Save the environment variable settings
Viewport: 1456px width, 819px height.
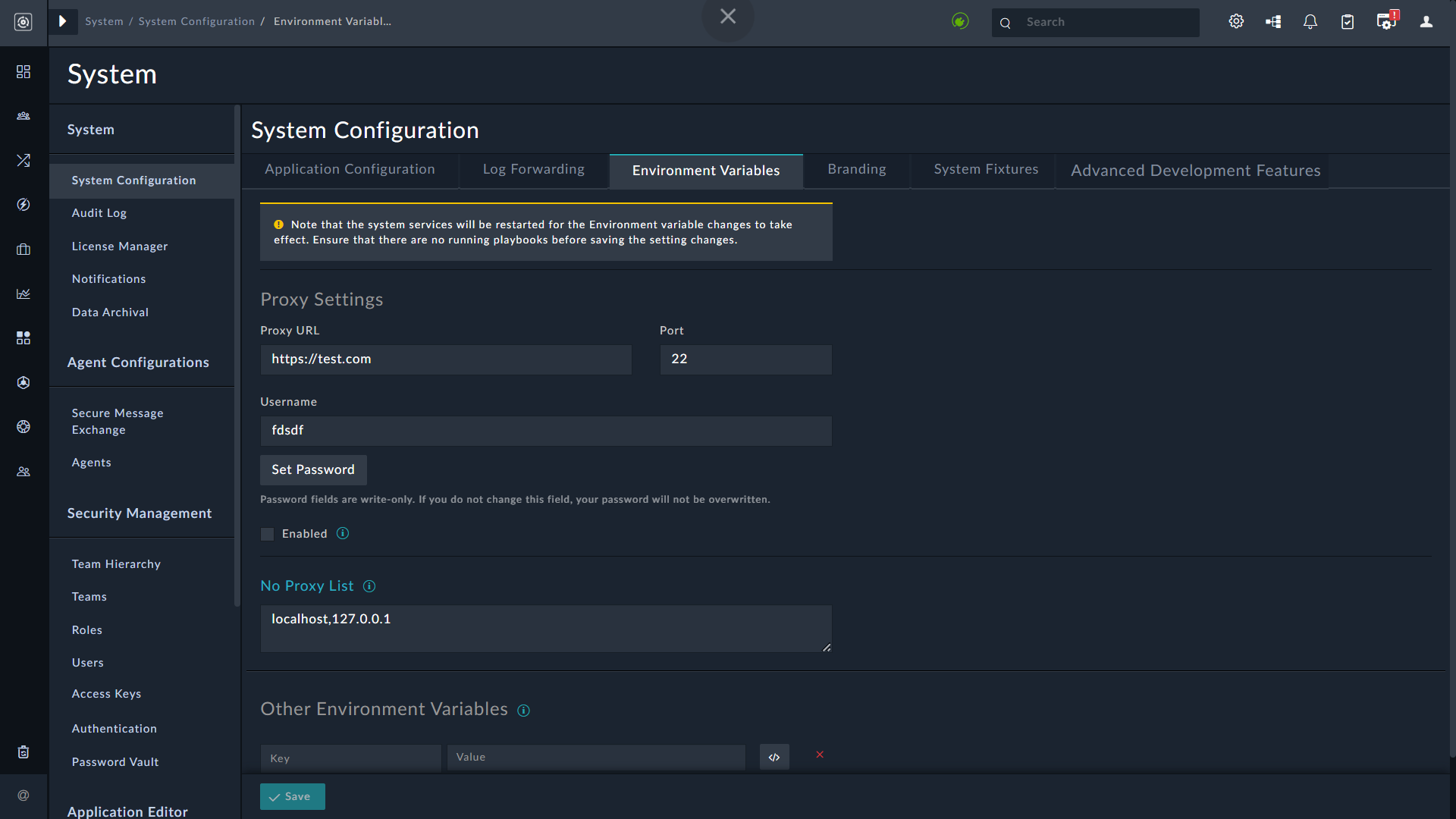pos(293,796)
